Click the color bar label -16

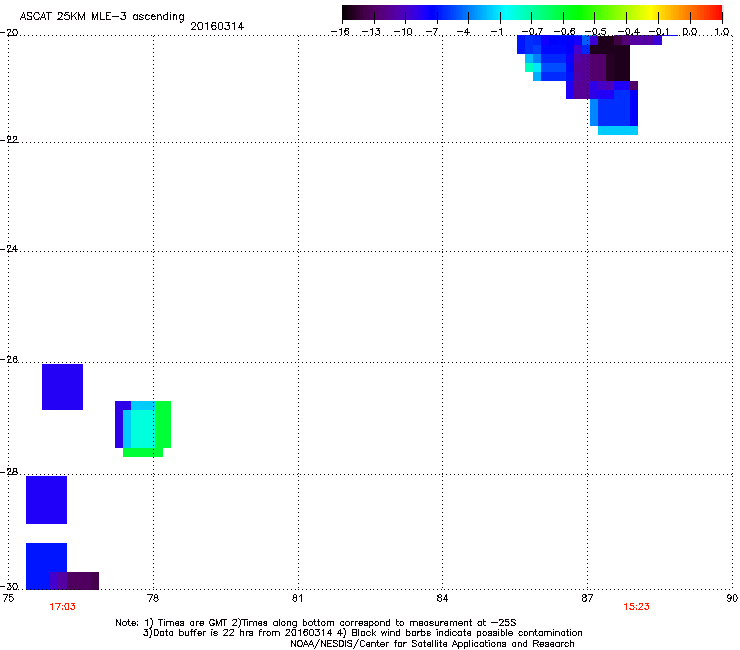(340, 32)
